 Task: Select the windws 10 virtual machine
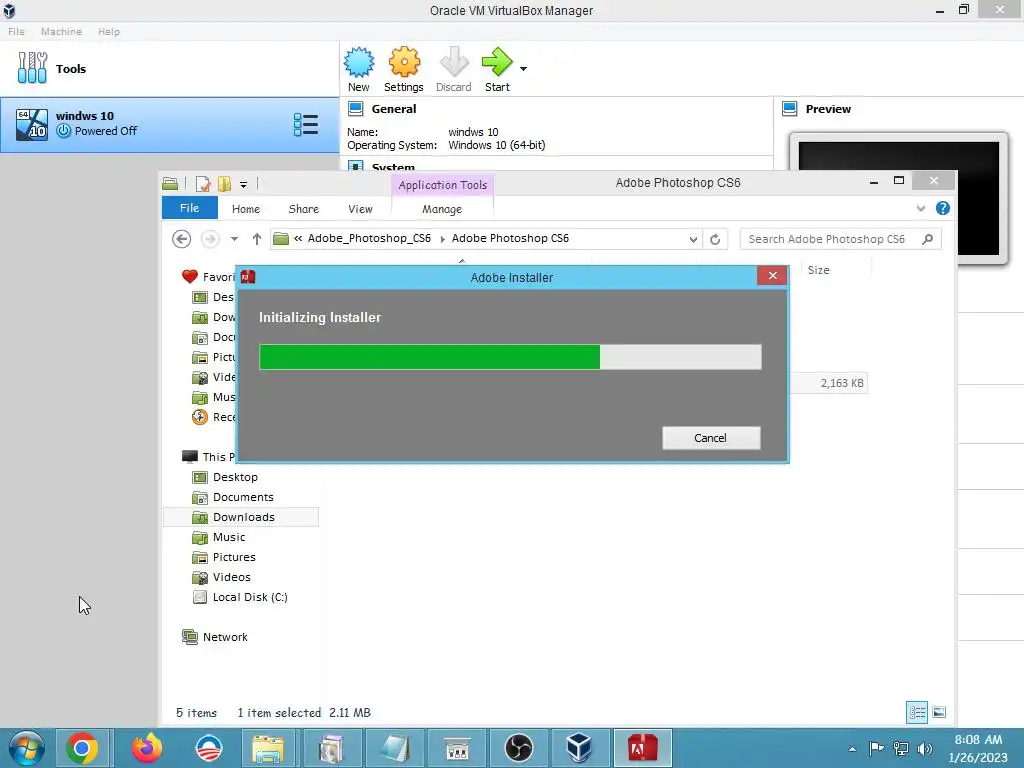click(169, 124)
